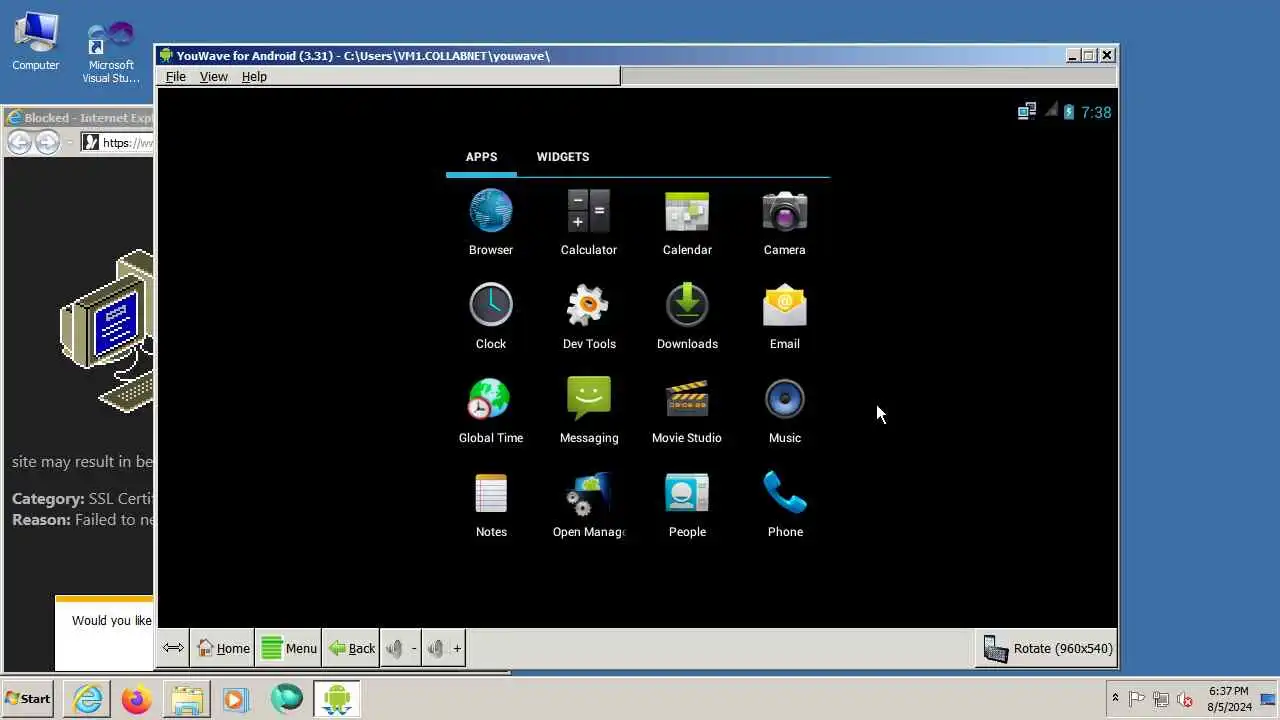Click the Menu button in YouWave toolbar
The image size is (1280, 720).
click(x=289, y=648)
